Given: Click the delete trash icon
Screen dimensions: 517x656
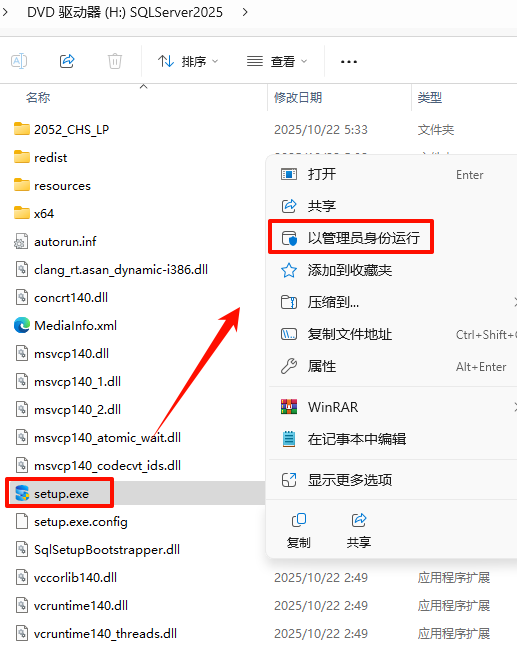Looking at the screenshot, I should [x=115, y=62].
